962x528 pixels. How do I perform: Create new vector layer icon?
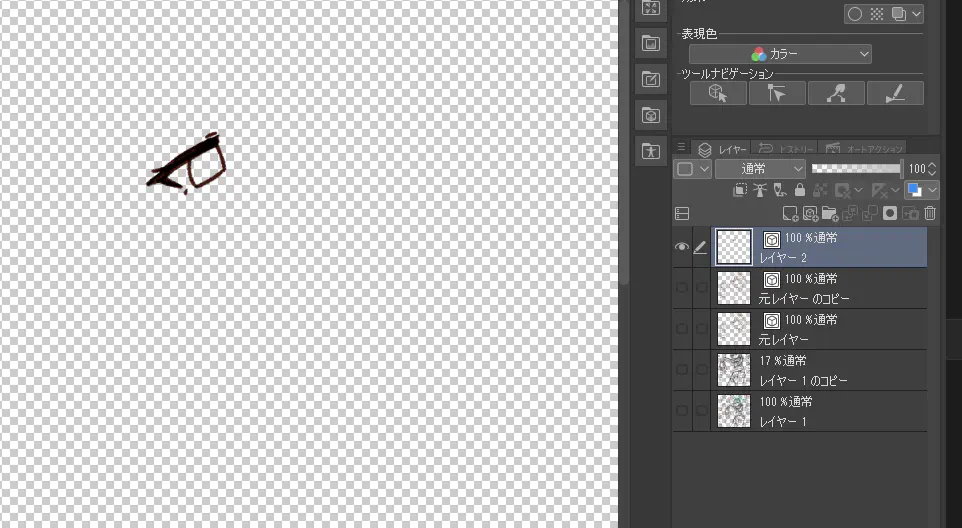coord(810,213)
